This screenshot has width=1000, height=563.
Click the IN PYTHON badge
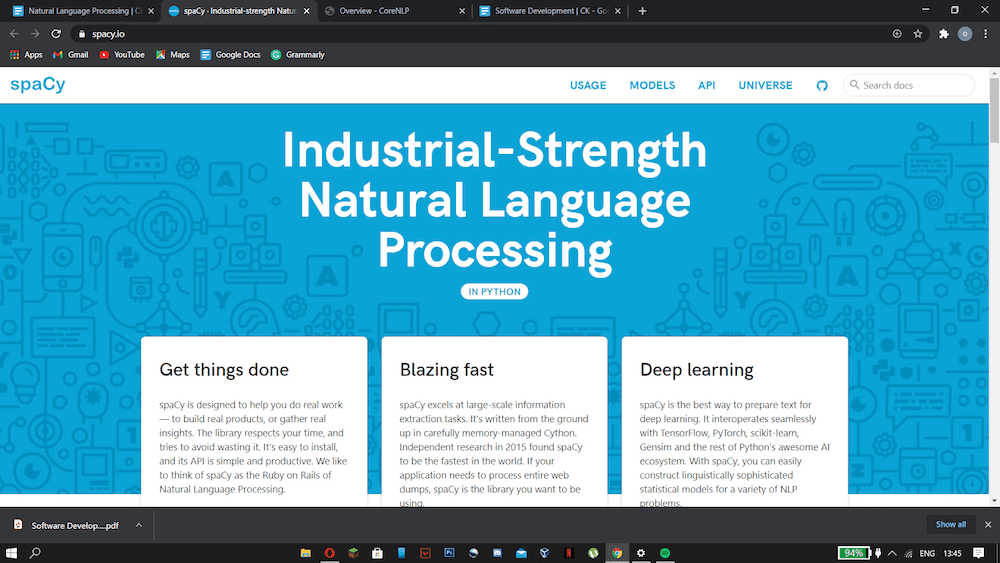coord(494,291)
